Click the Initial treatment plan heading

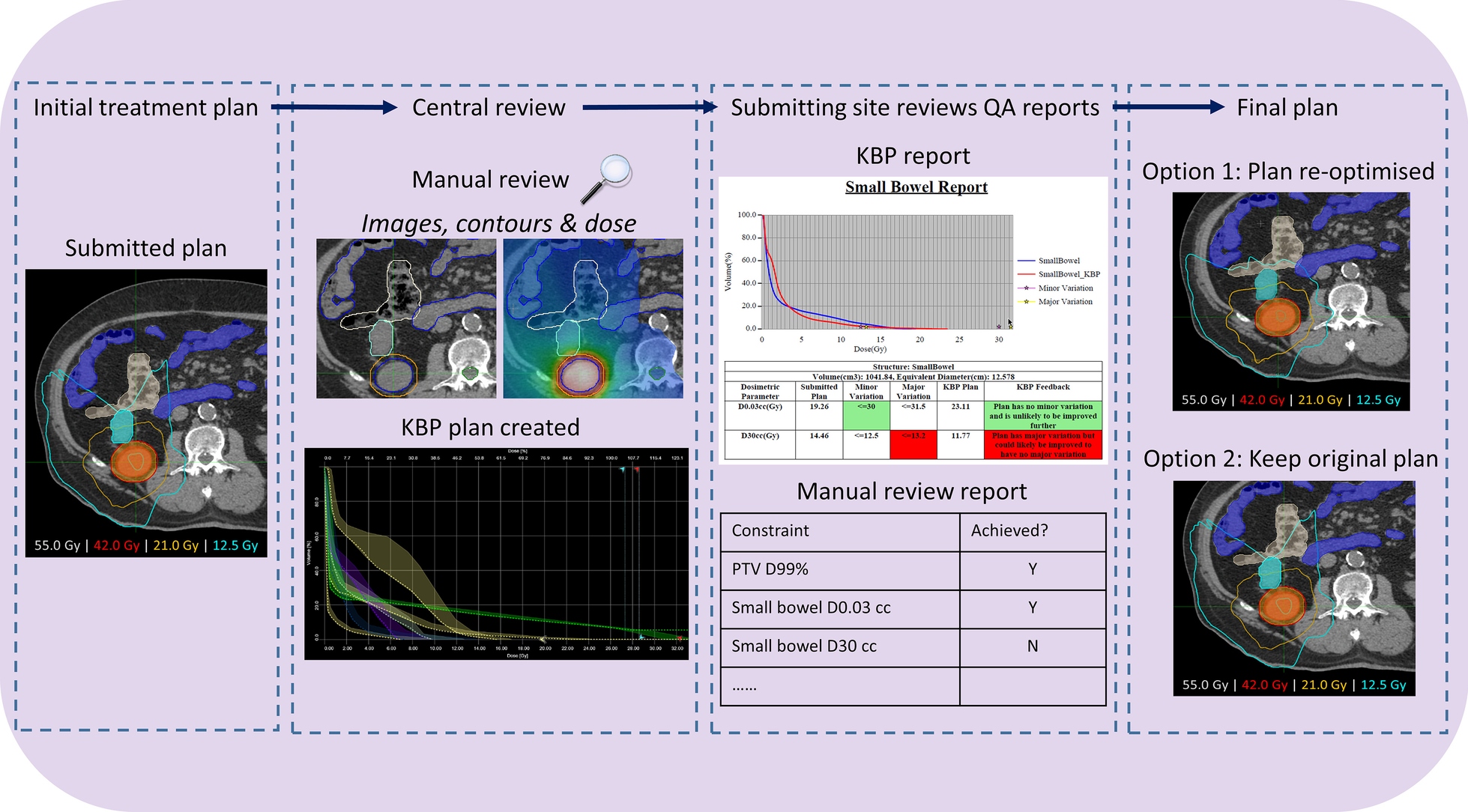pyautogui.click(x=145, y=108)
